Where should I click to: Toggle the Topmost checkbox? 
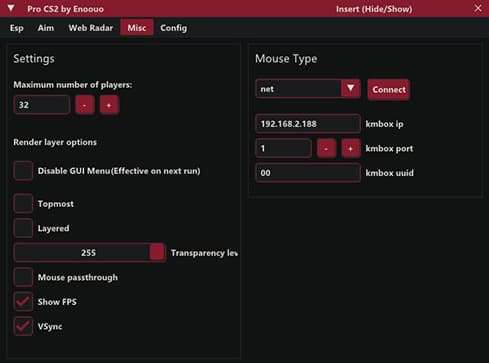point(23,204)
